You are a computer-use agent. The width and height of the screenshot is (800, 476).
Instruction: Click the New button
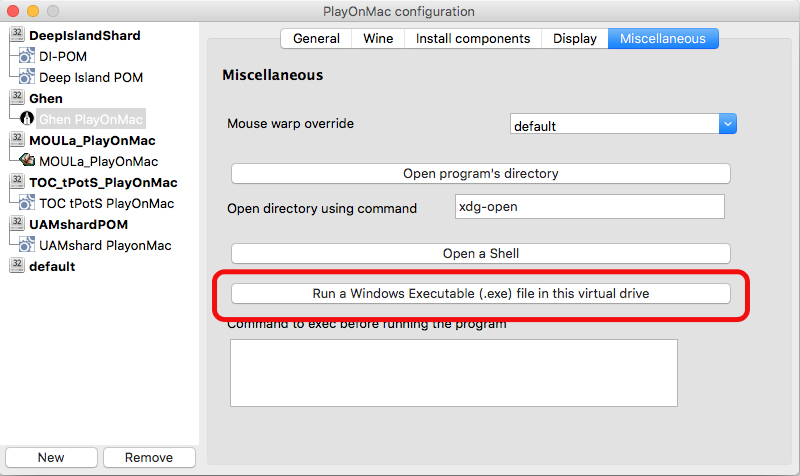pyautogui.click(x=51, y=457)
